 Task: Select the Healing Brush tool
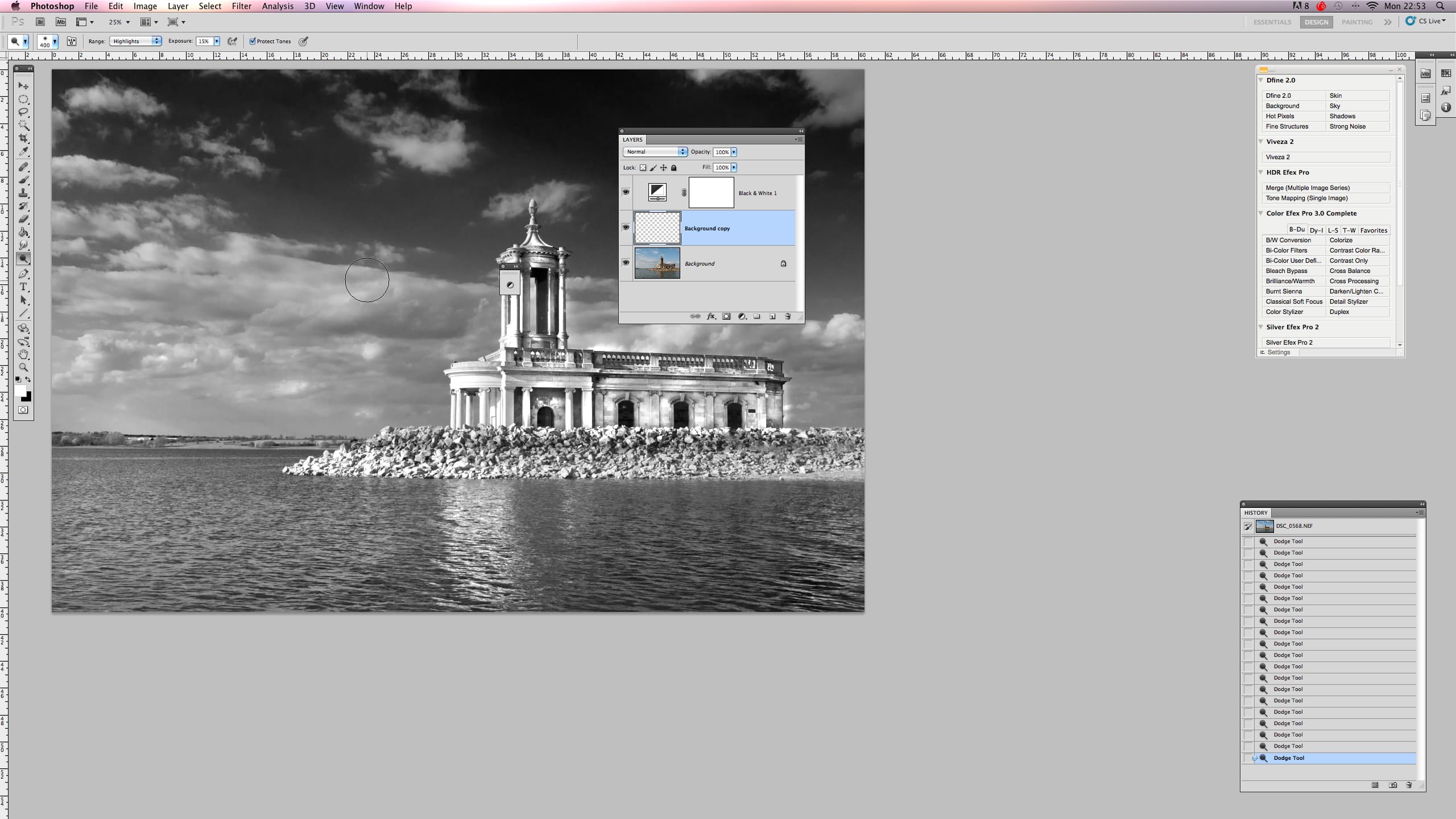pyautogui.click(x=23, y=167)
